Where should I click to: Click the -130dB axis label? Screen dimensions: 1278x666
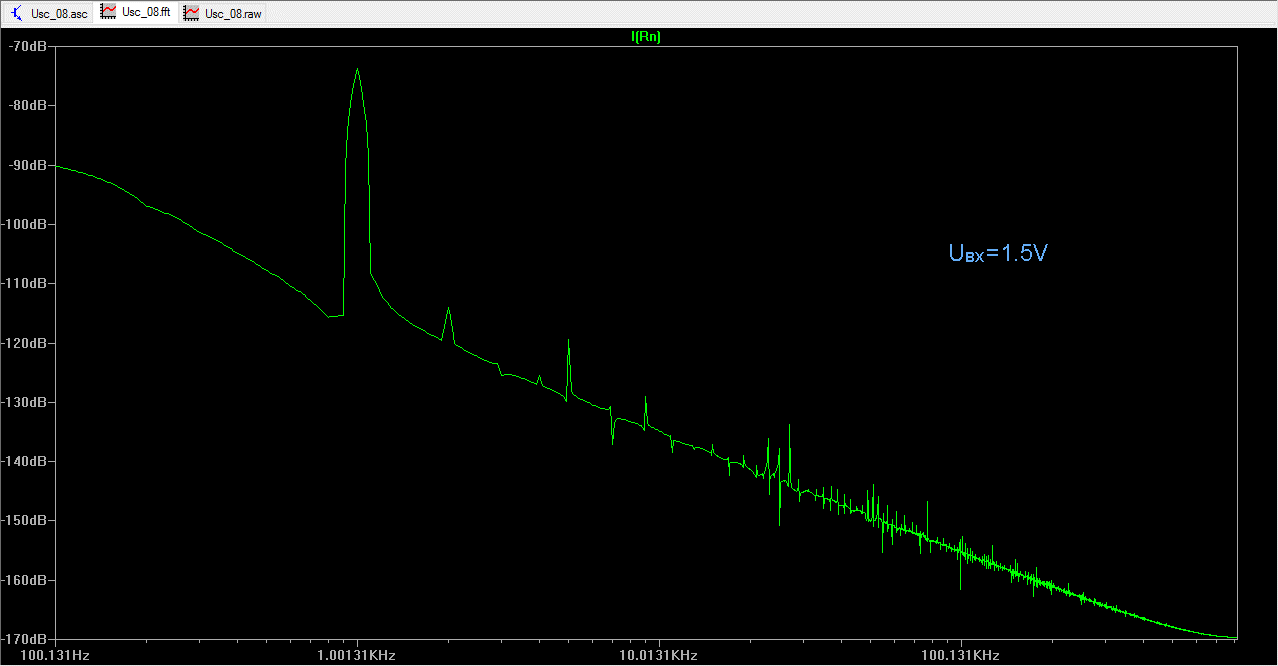click(24, 402)
